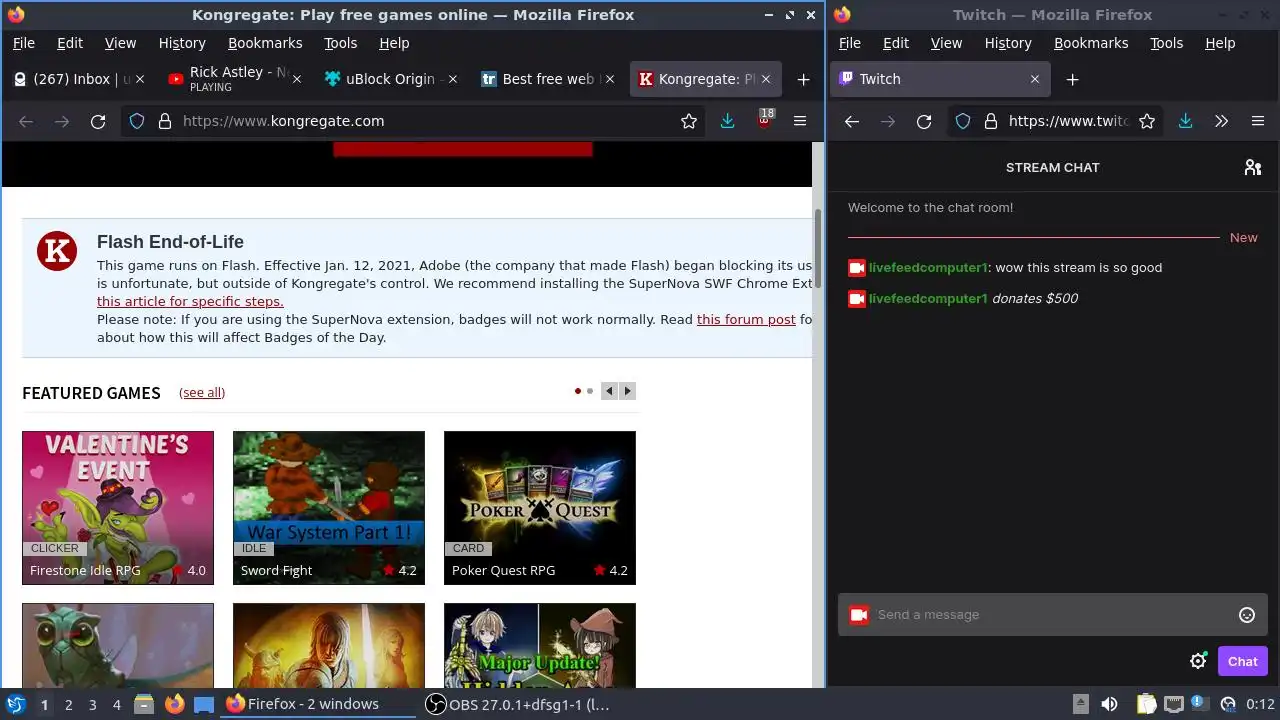Open the hamburger menu in Twitch window
Viewport: 1280px width, 720px height.
(x=1258, y=121)
